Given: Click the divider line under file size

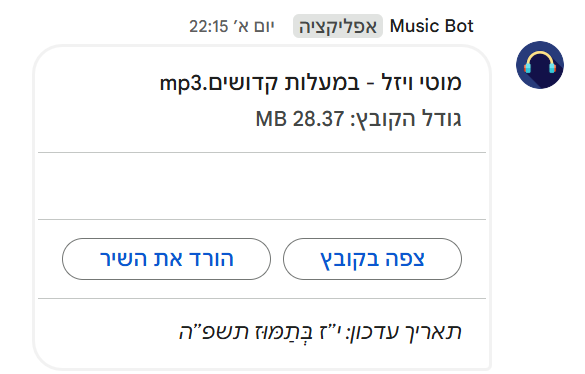Looking at the screenshot, I should (x=262, y=152).
